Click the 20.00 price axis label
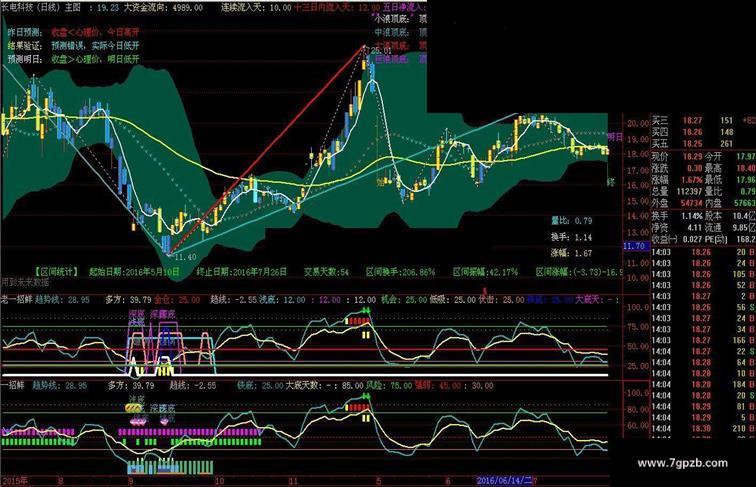The height and width of the screenshot is (487, 756). pos(637,124)
